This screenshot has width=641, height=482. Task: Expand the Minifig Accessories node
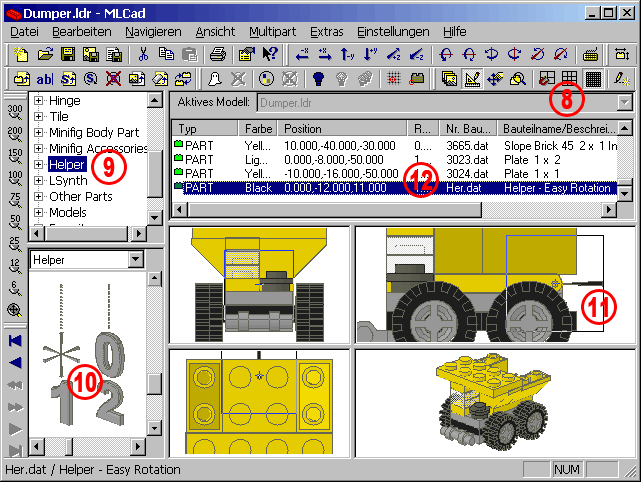38,148
